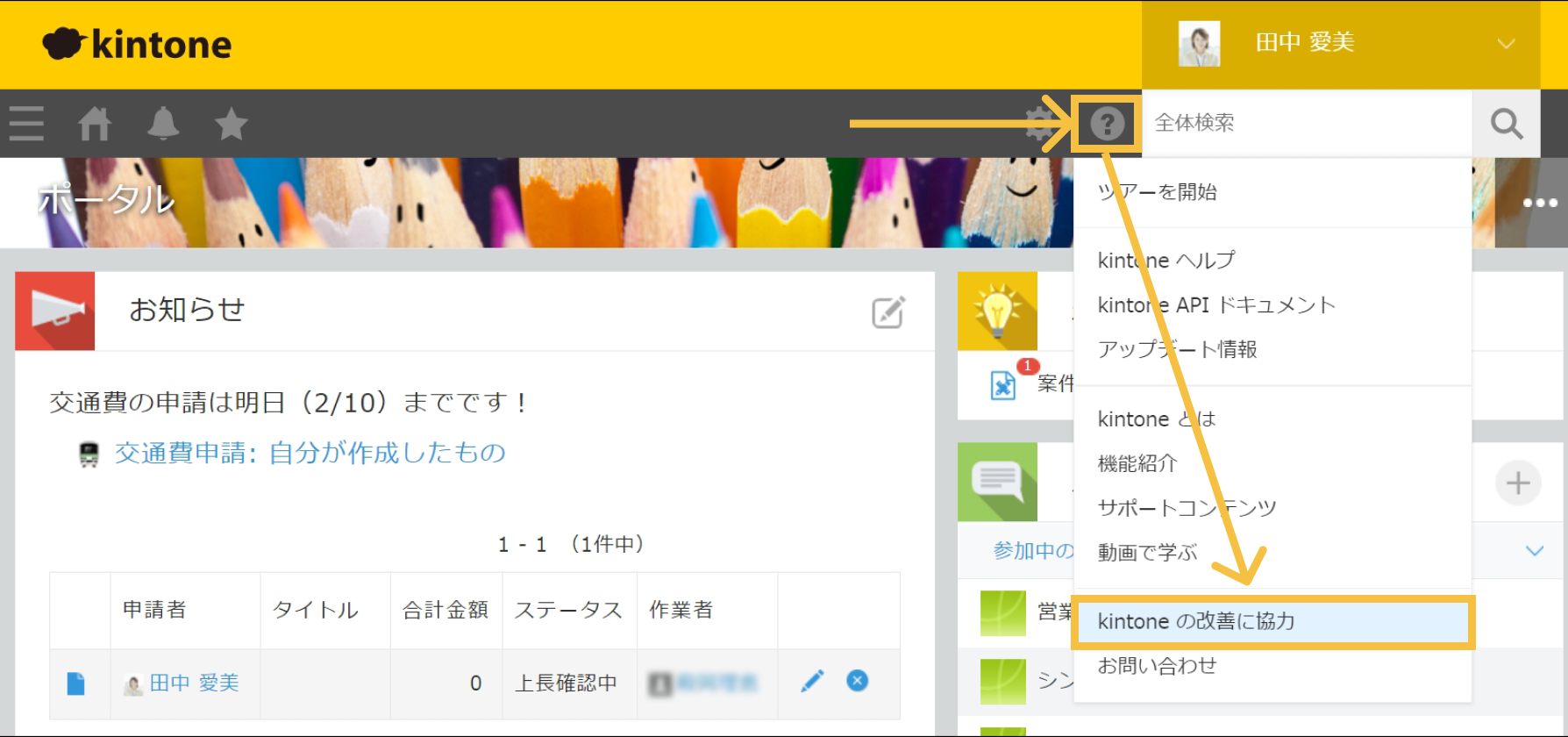Viewport: 1568px width, 737px height.
Task: Click the タイトル column header
Action: click(325, 611)
